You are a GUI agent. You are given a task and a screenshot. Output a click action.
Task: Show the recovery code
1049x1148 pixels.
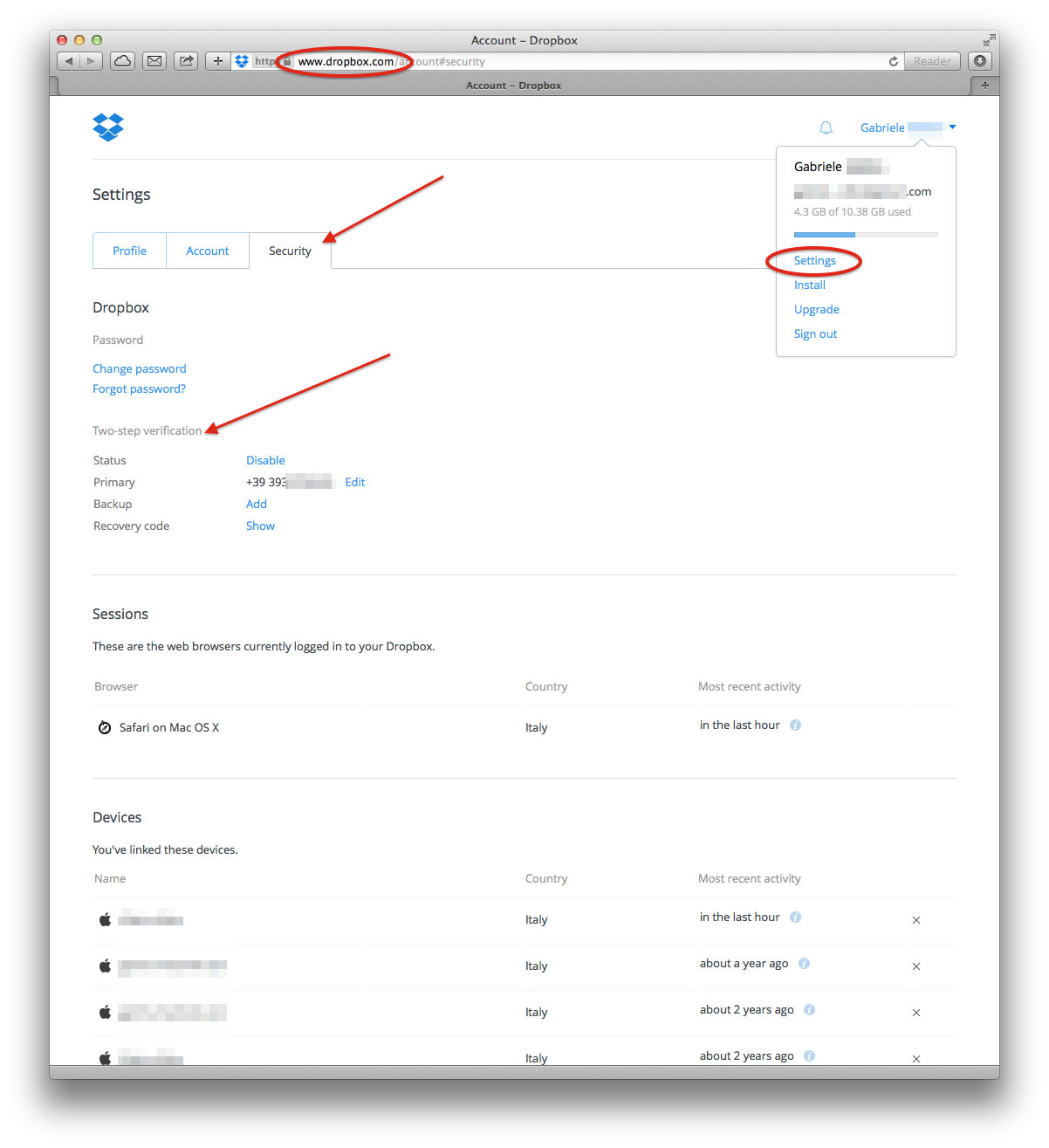(x=260, y=526)
